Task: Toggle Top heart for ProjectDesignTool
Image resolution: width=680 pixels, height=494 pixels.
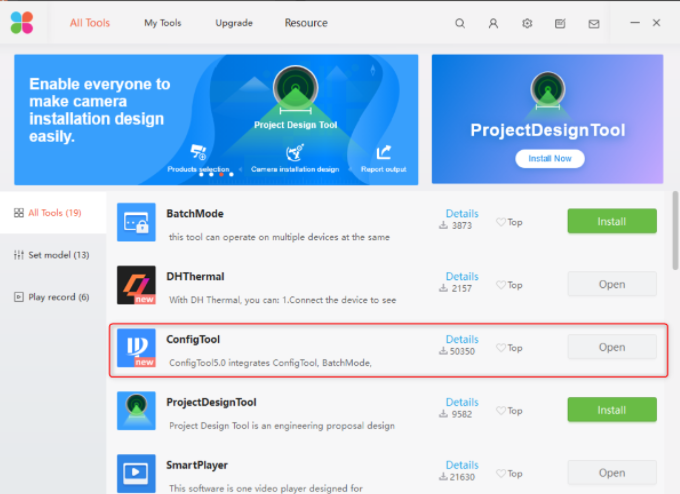Action: pos(509,411)
